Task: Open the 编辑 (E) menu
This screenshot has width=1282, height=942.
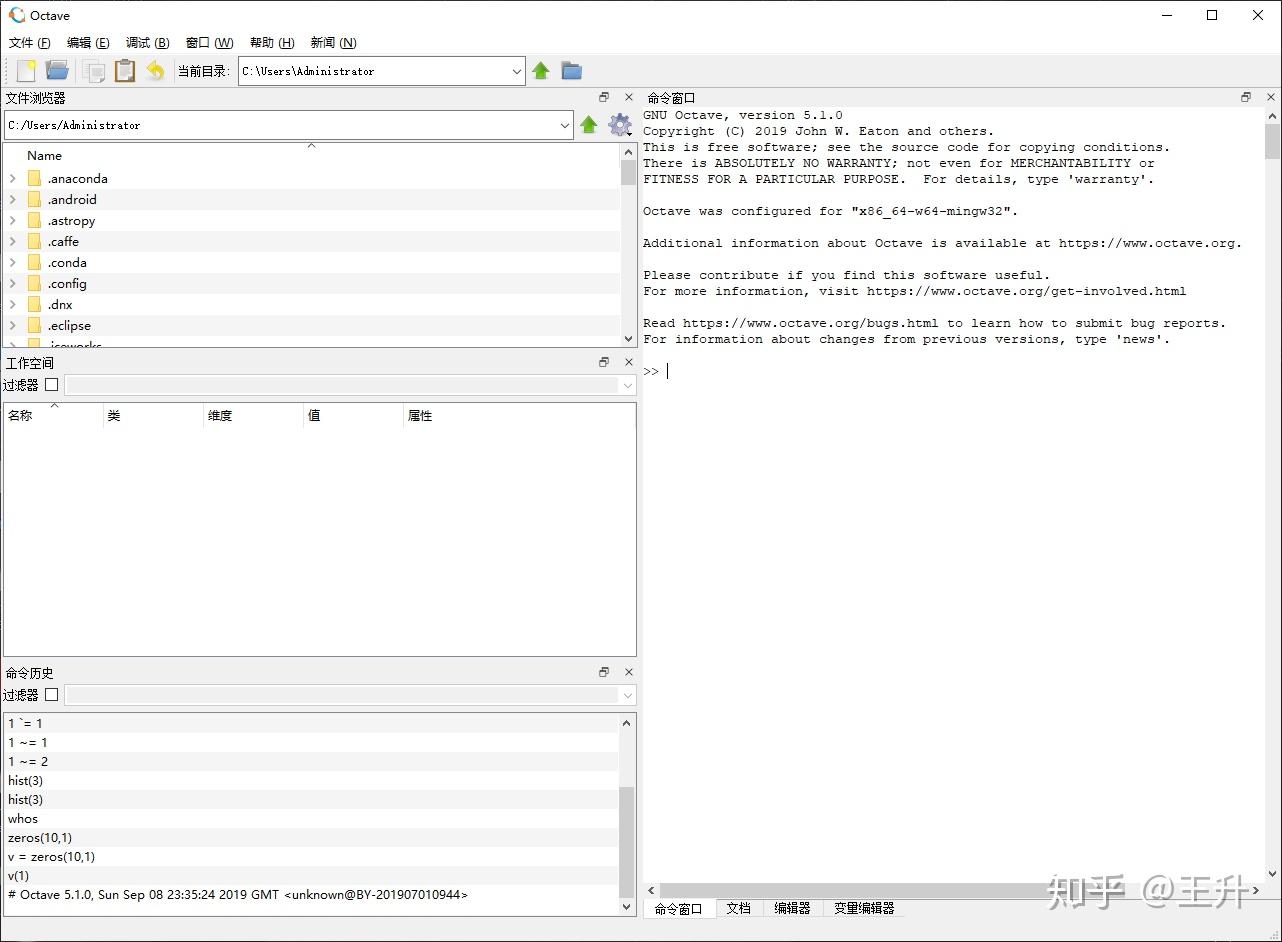Action: coord(88,42)
